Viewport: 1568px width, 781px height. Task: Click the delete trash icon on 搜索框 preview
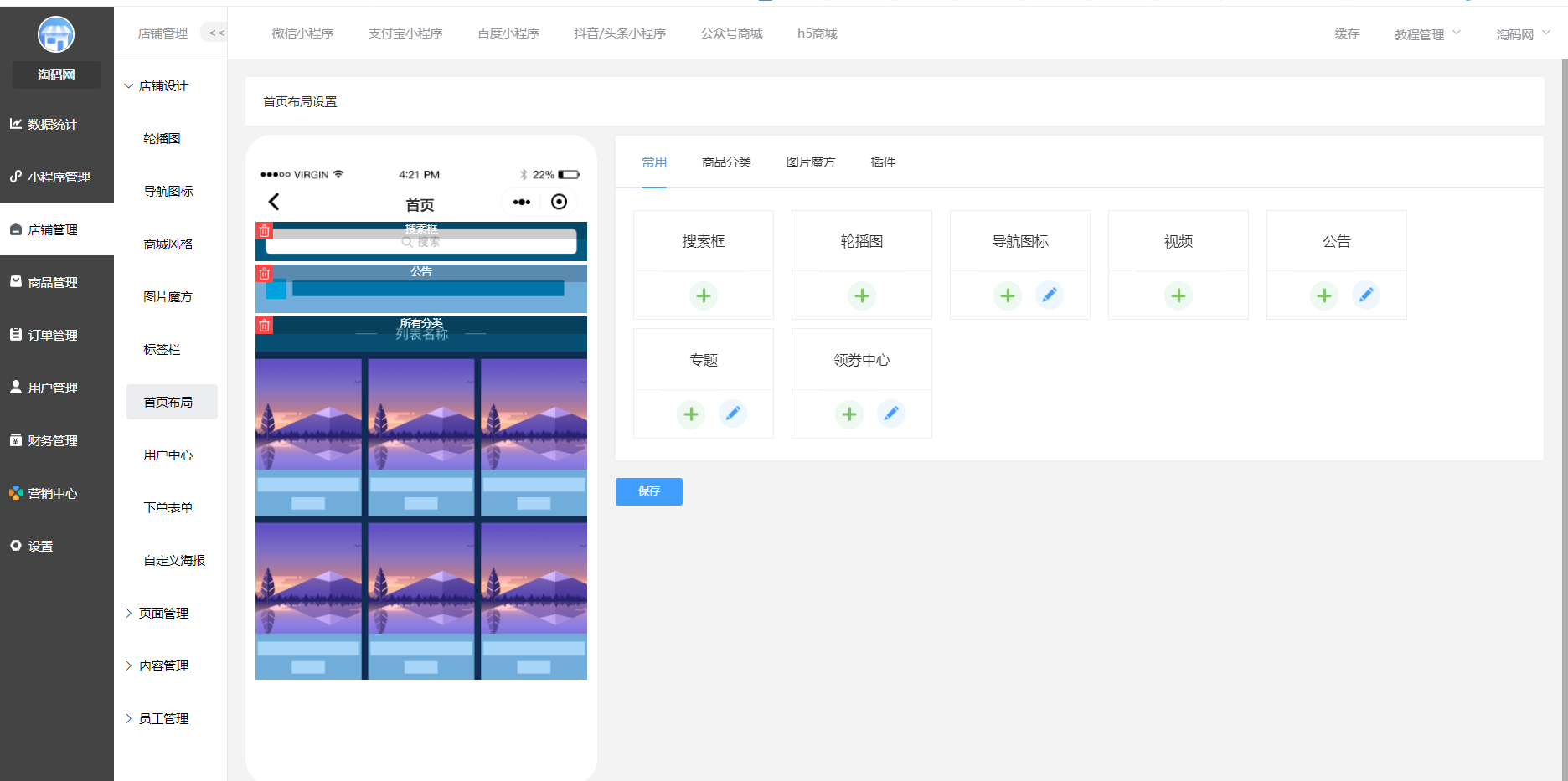[x=264, y=230]
